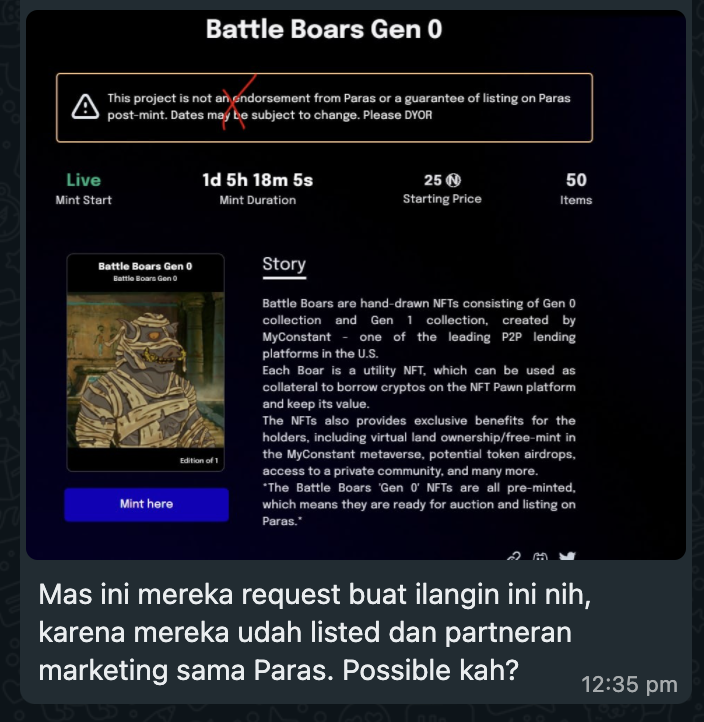Screen dimensions: 704x722
Task: Click the website link chain icon
Action: (x=514, y=556)
